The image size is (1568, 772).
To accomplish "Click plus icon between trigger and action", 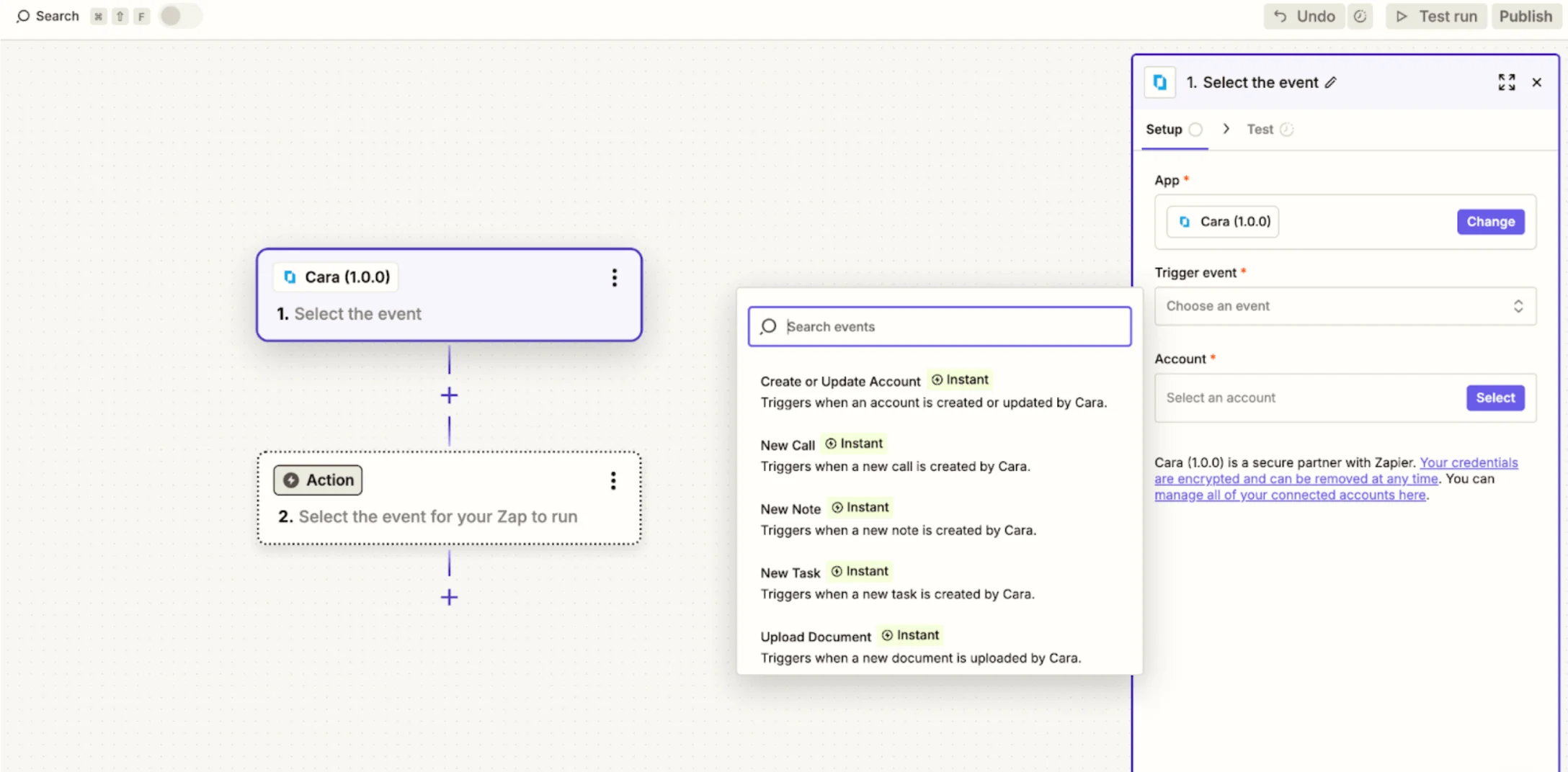I will point(449,395).
